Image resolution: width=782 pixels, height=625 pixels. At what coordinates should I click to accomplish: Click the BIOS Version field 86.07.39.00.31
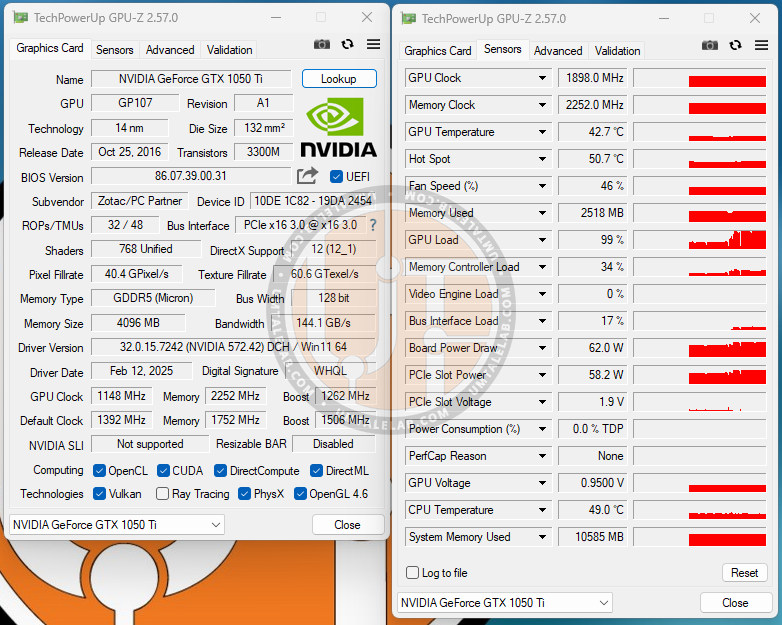pyautogui.click(x=191, y=176)
